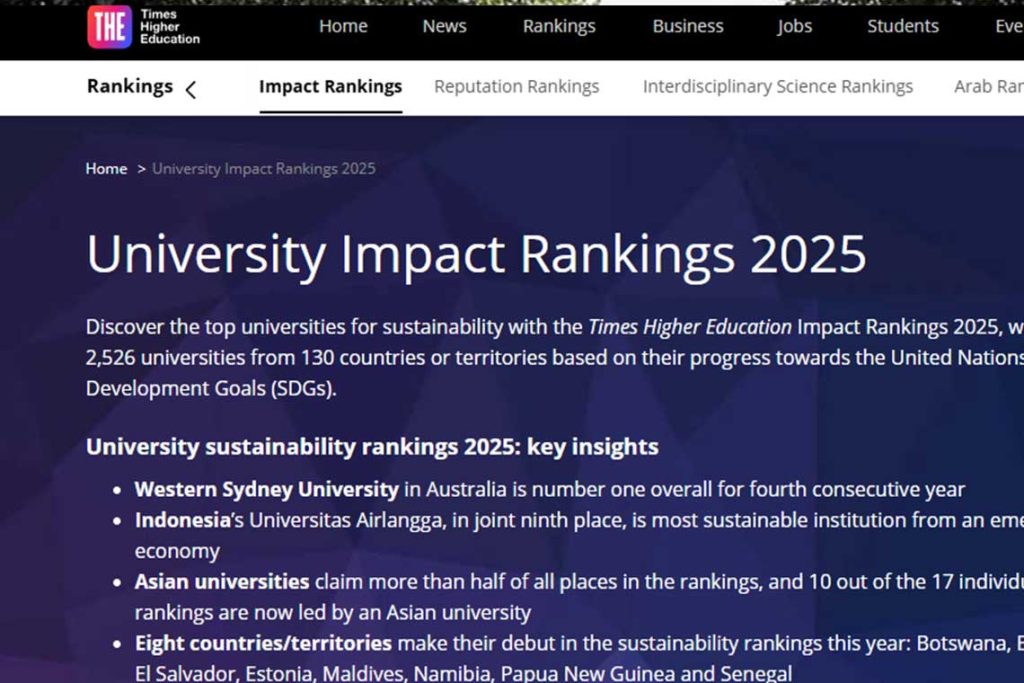
Task: Go to Business section
Action: pos(688,26)
